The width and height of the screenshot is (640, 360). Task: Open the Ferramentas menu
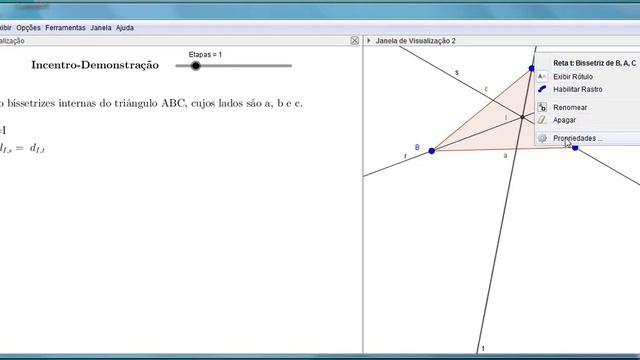(x=65, y=28)
